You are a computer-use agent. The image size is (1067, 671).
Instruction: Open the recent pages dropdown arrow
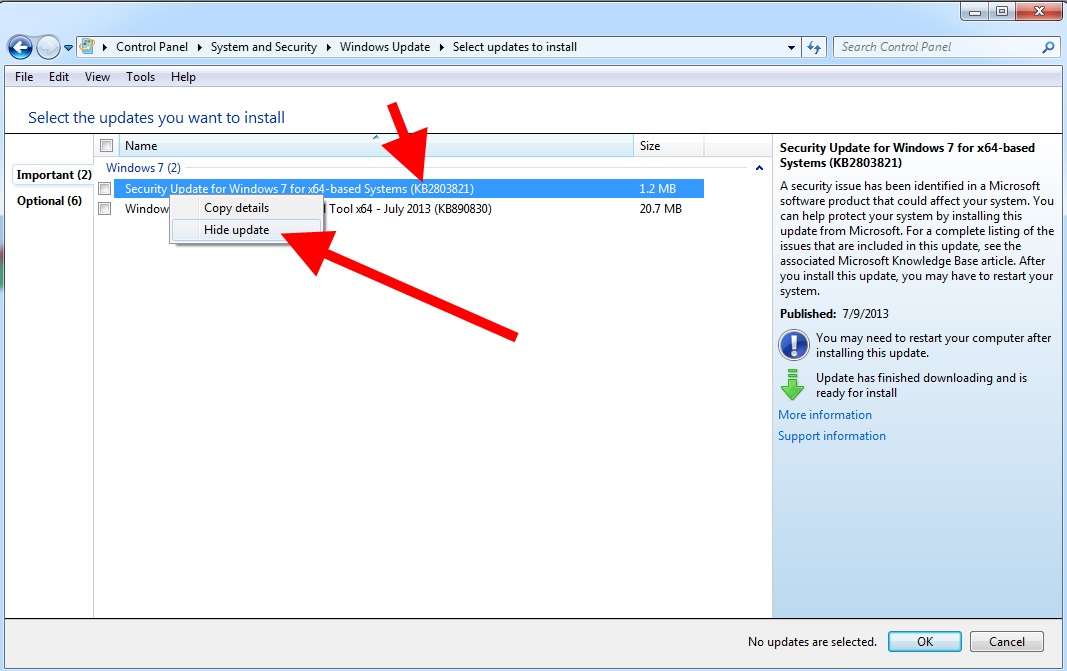click(68, 48)
